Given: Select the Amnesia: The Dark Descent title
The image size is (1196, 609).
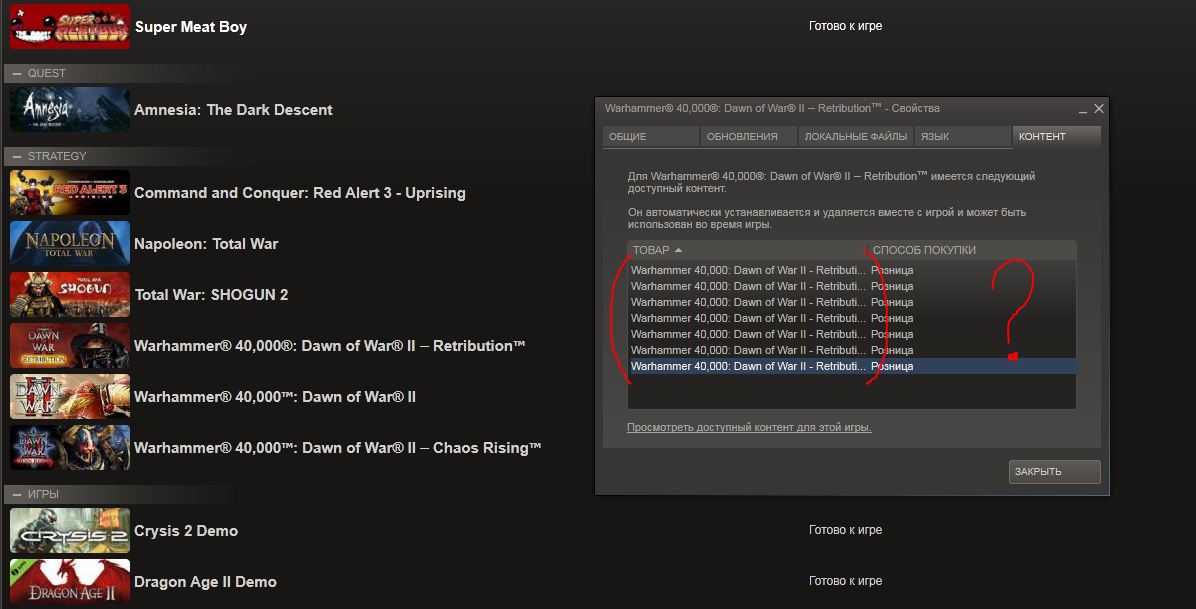Looking at the screenshot, I should pos(233,110).
